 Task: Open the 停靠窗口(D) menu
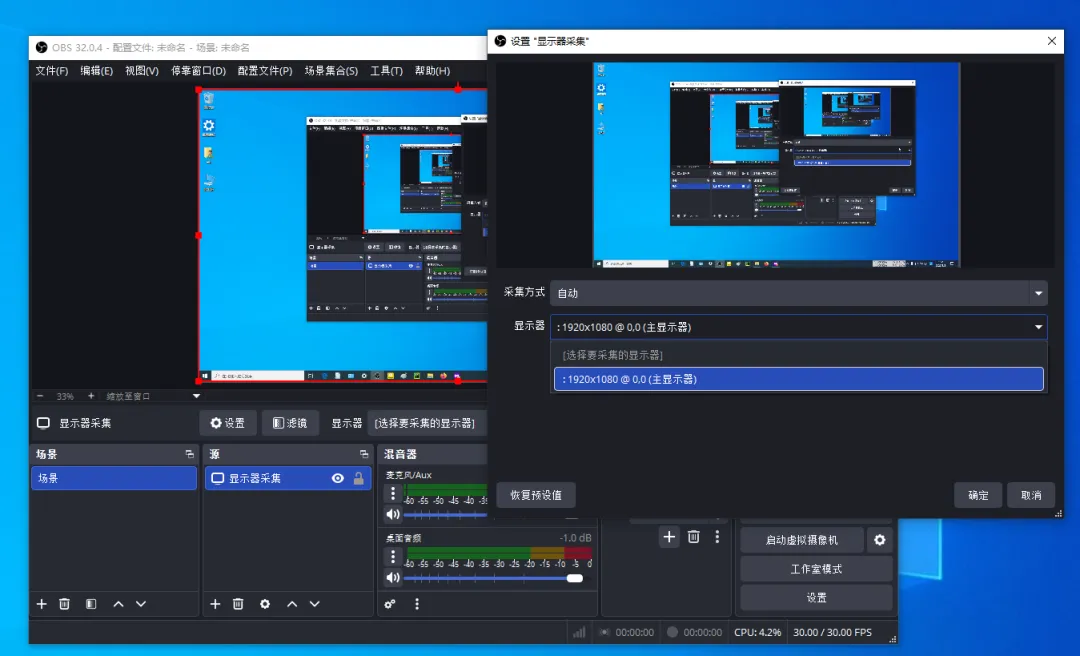[x=198, y=70]
